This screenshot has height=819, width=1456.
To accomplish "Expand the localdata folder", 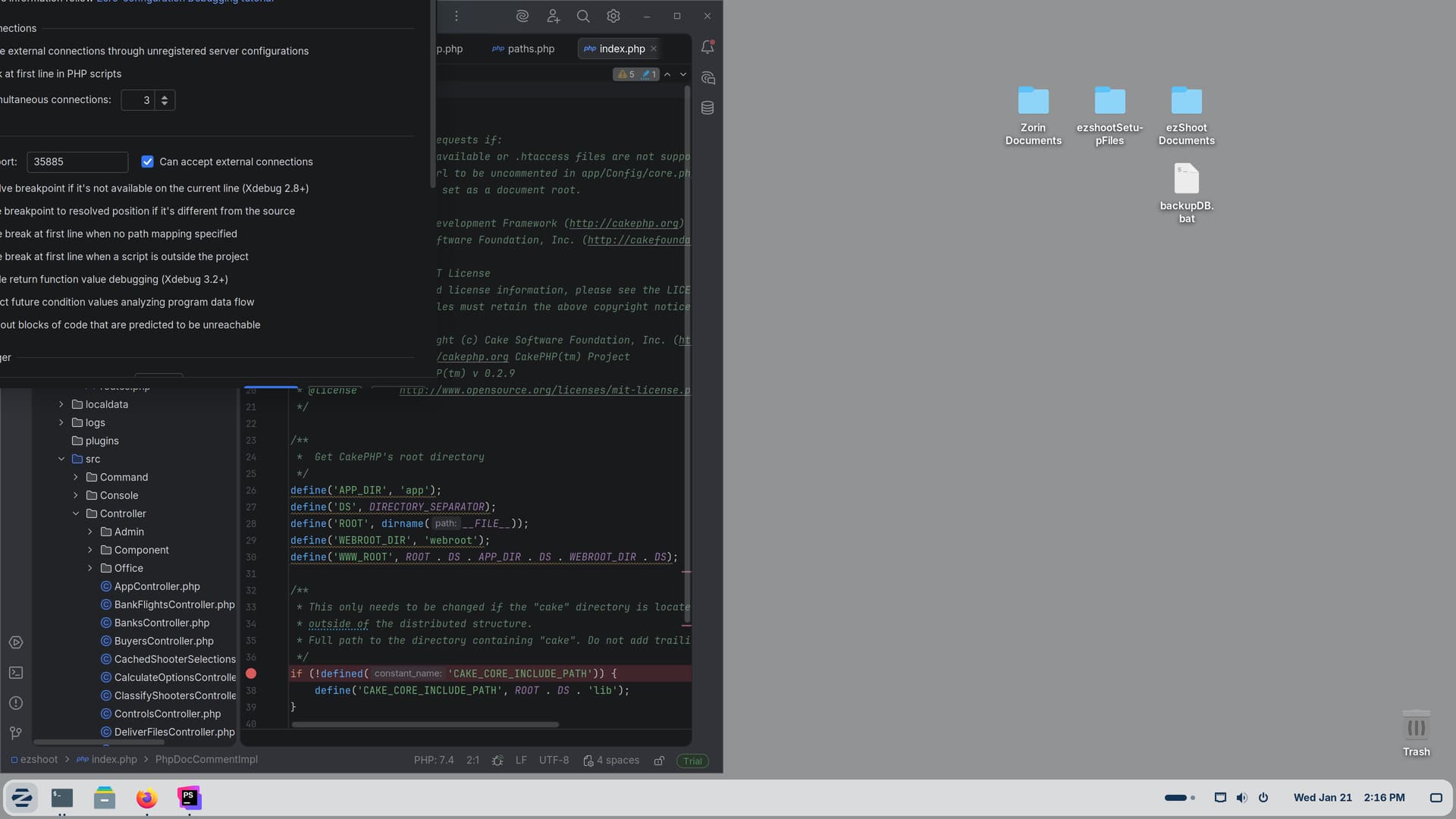I will tap(61, 404).
